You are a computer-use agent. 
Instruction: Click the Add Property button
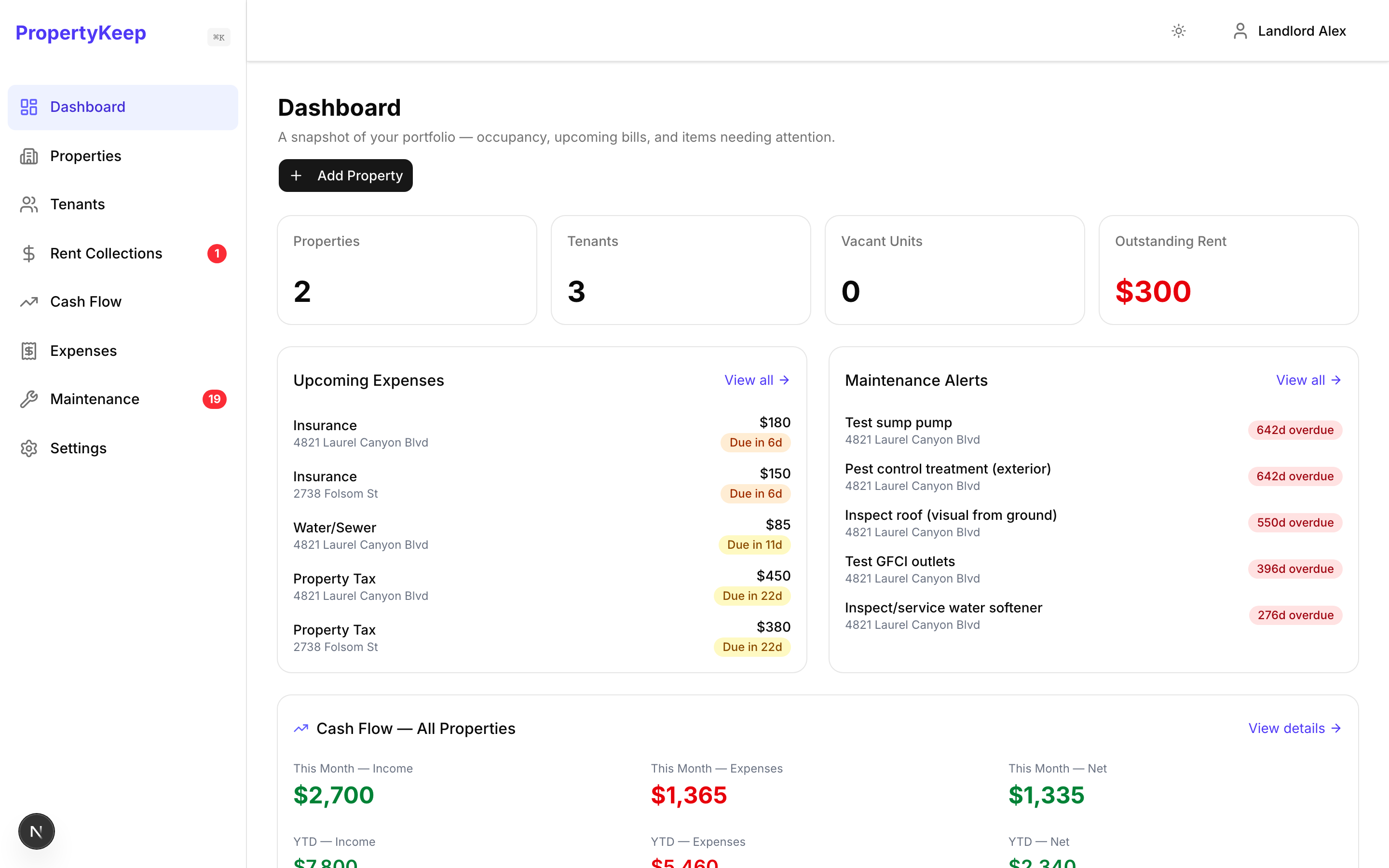pyautogui.click(x=345, y=175)
